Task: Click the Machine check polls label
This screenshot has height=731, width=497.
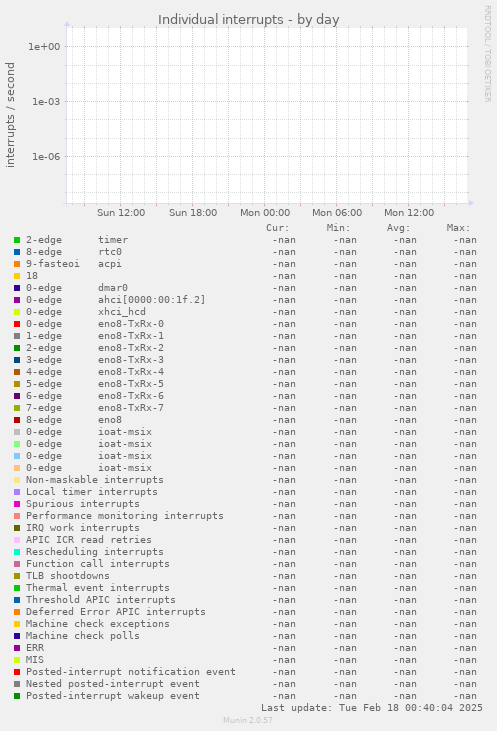Action: (83, 636)
